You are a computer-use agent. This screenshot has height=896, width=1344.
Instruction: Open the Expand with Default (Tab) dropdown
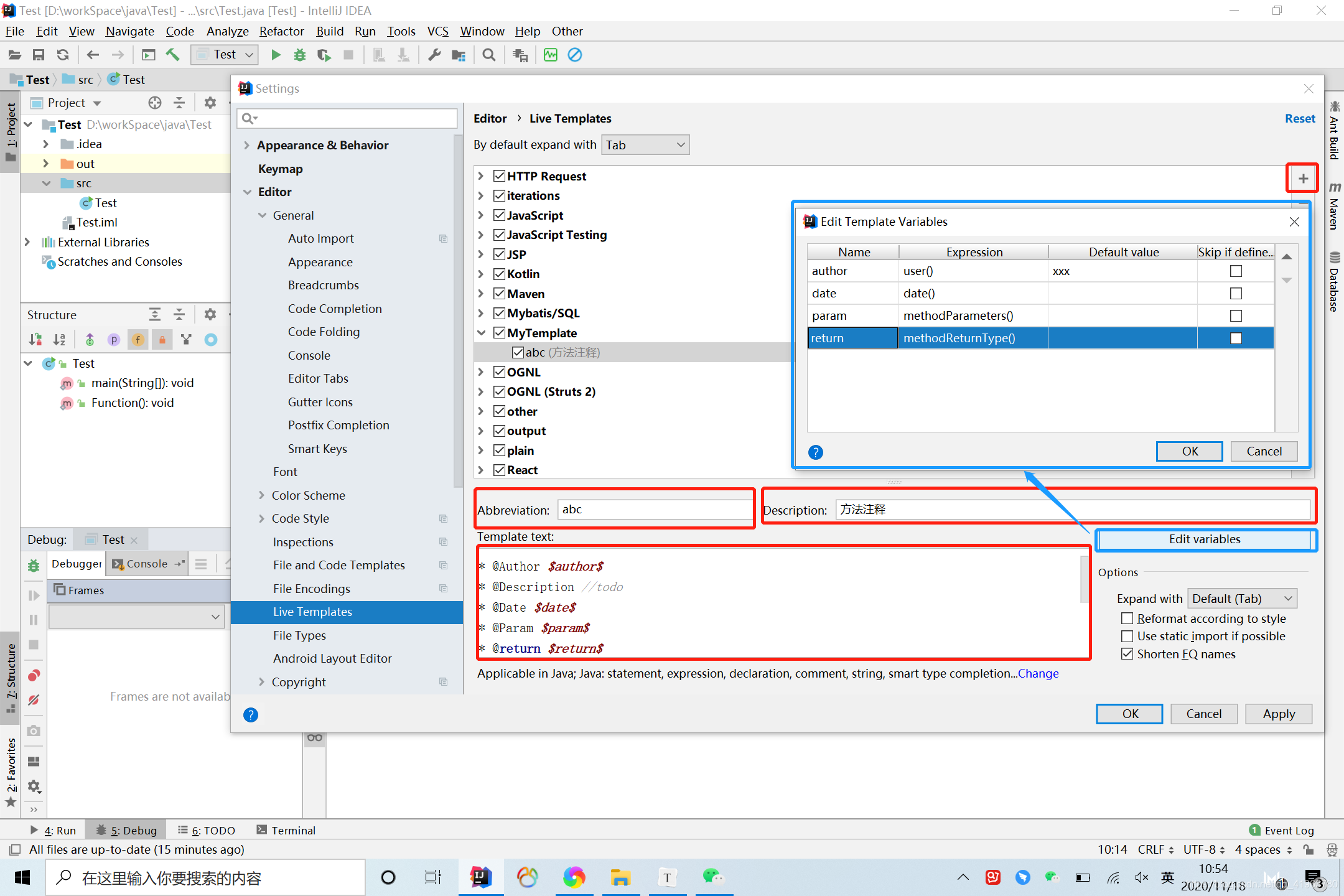click(x=1243, y=599)
